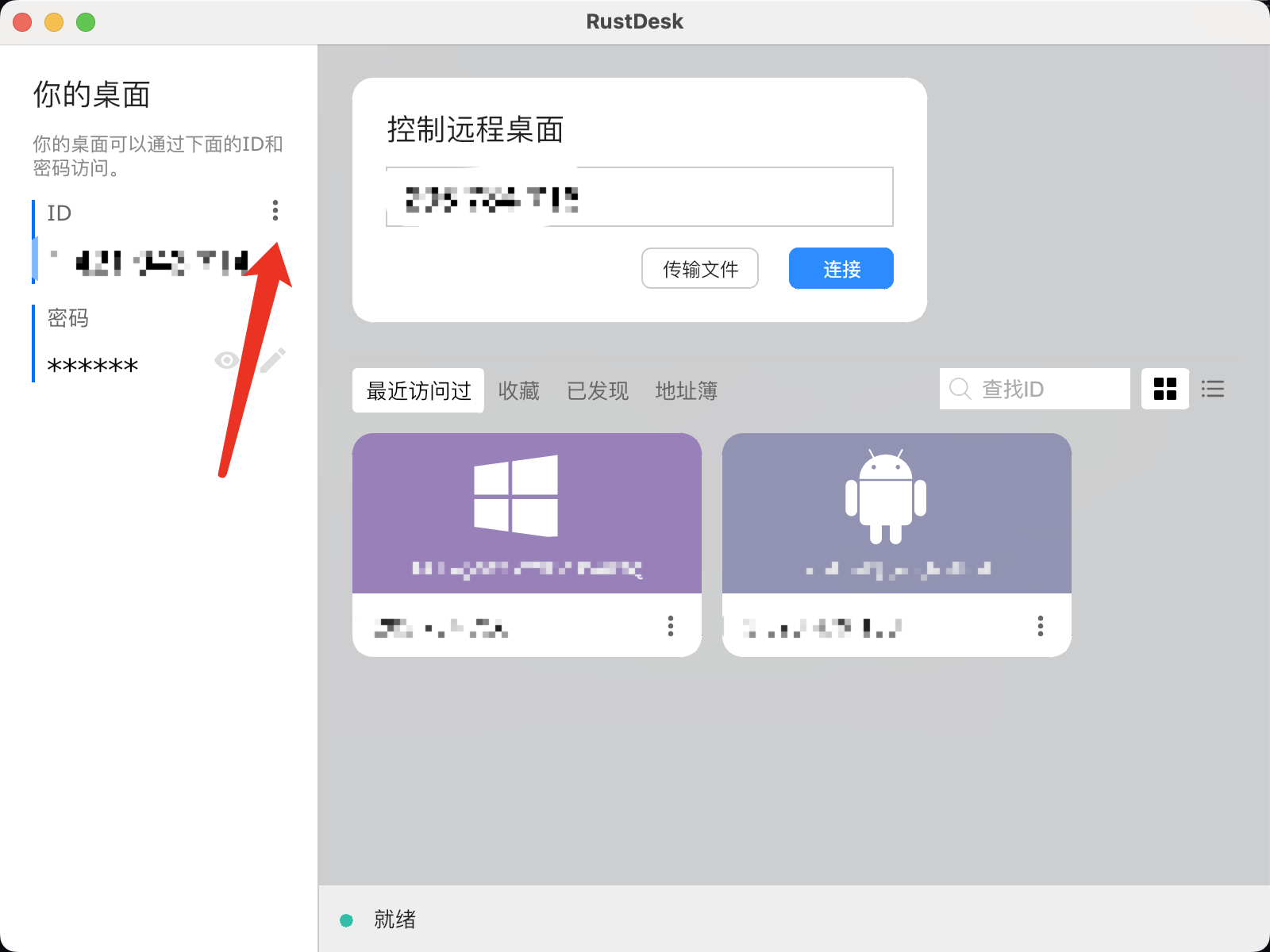The height and width of the screenshot is (952, 1270).
Task: Open the 收藏 favorites tab
Action: point(518,390)
